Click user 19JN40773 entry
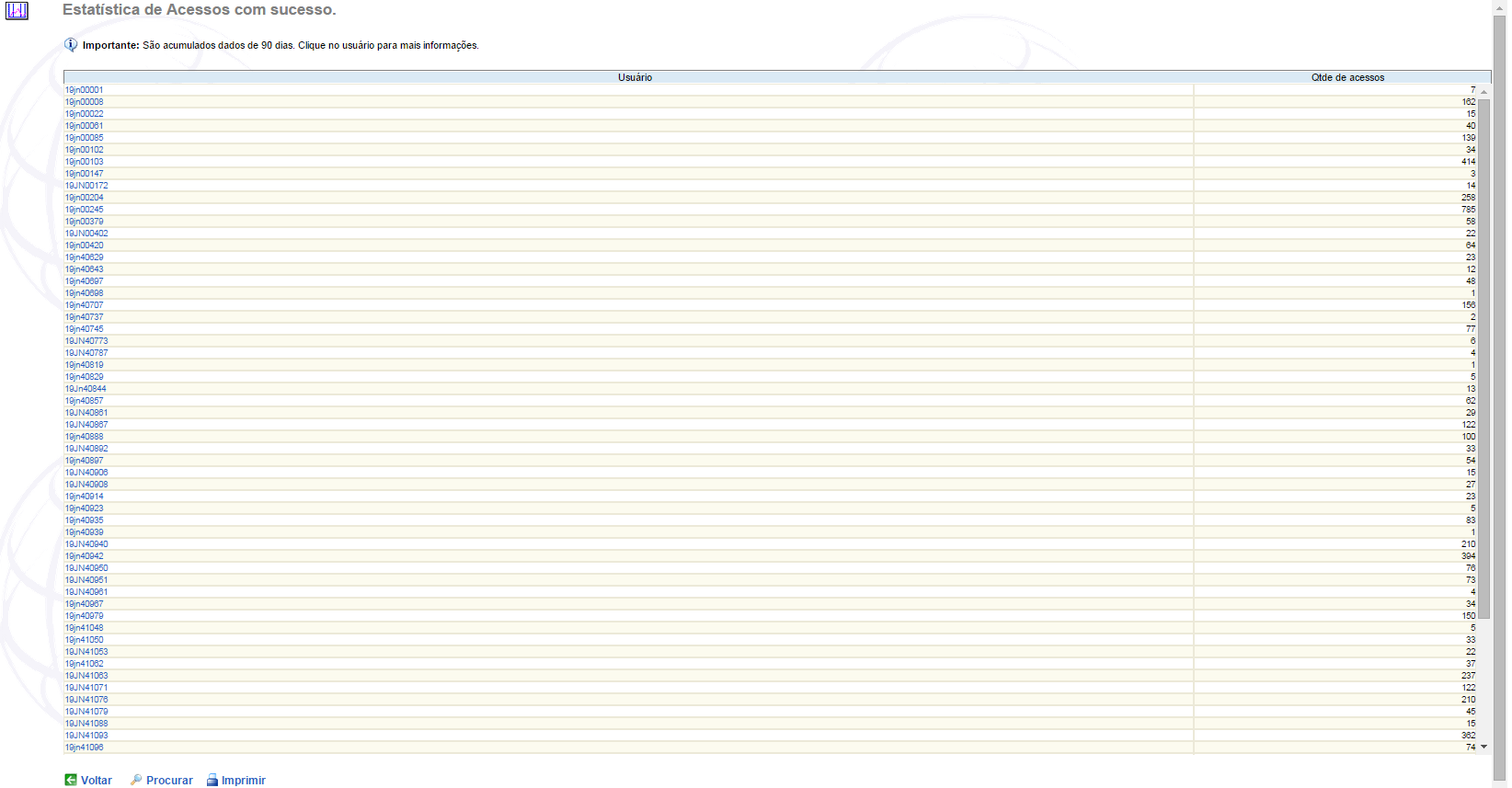The image size is (1512, 788). 86,341
